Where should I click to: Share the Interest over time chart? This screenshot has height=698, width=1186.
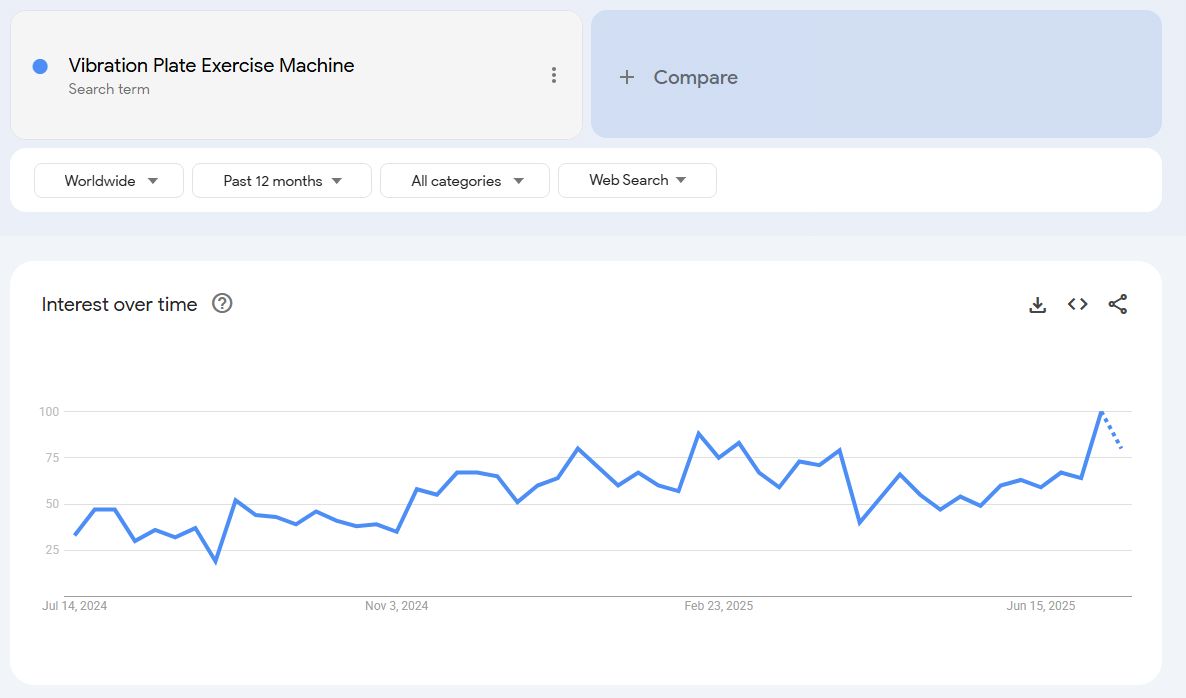tap(1117, 305)
